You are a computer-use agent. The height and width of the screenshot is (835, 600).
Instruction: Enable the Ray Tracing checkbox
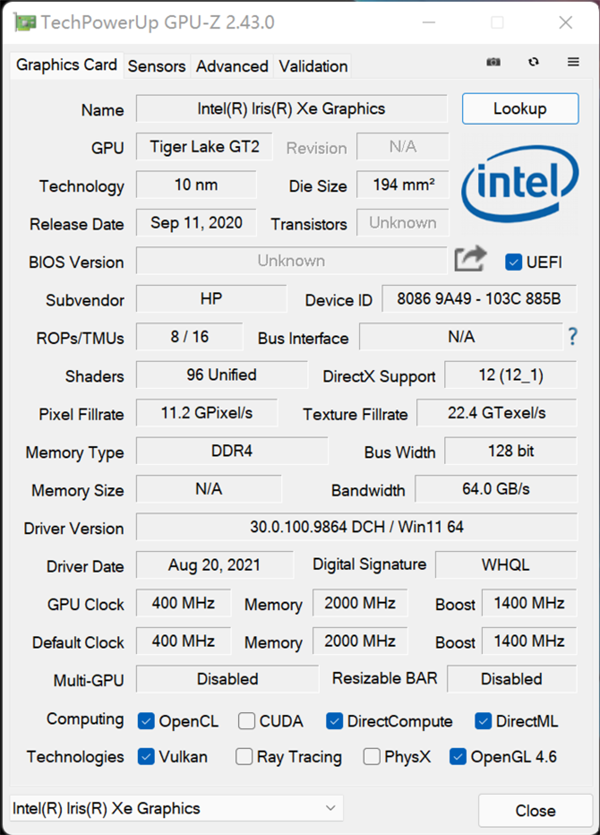click(x=244, y=757)
